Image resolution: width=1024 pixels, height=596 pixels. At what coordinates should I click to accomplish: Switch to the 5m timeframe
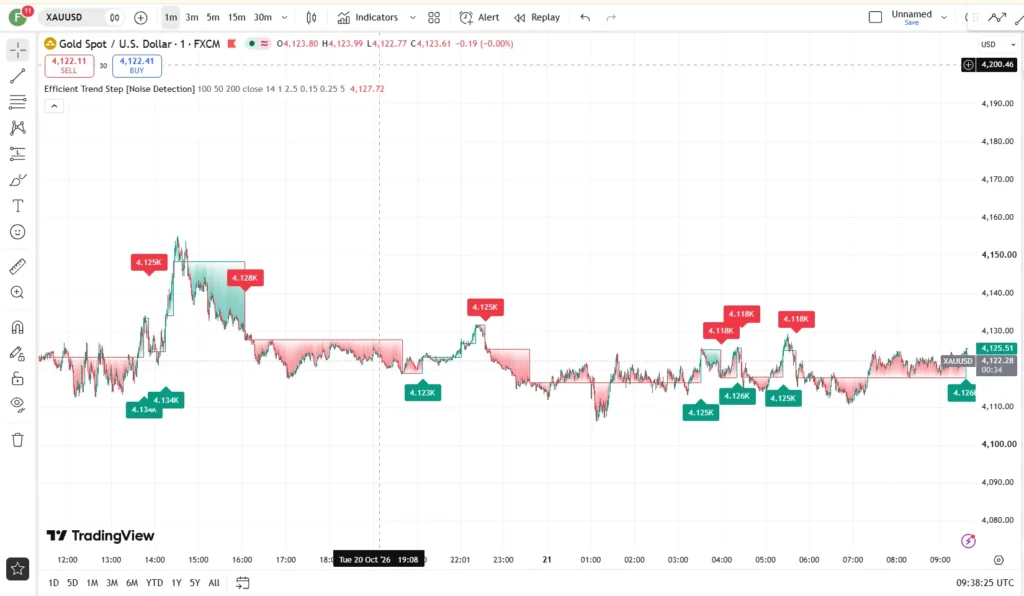point(213,18)
